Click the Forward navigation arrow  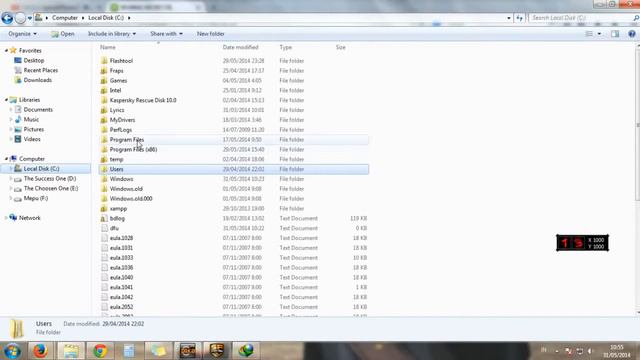click(x=20, y=18)
